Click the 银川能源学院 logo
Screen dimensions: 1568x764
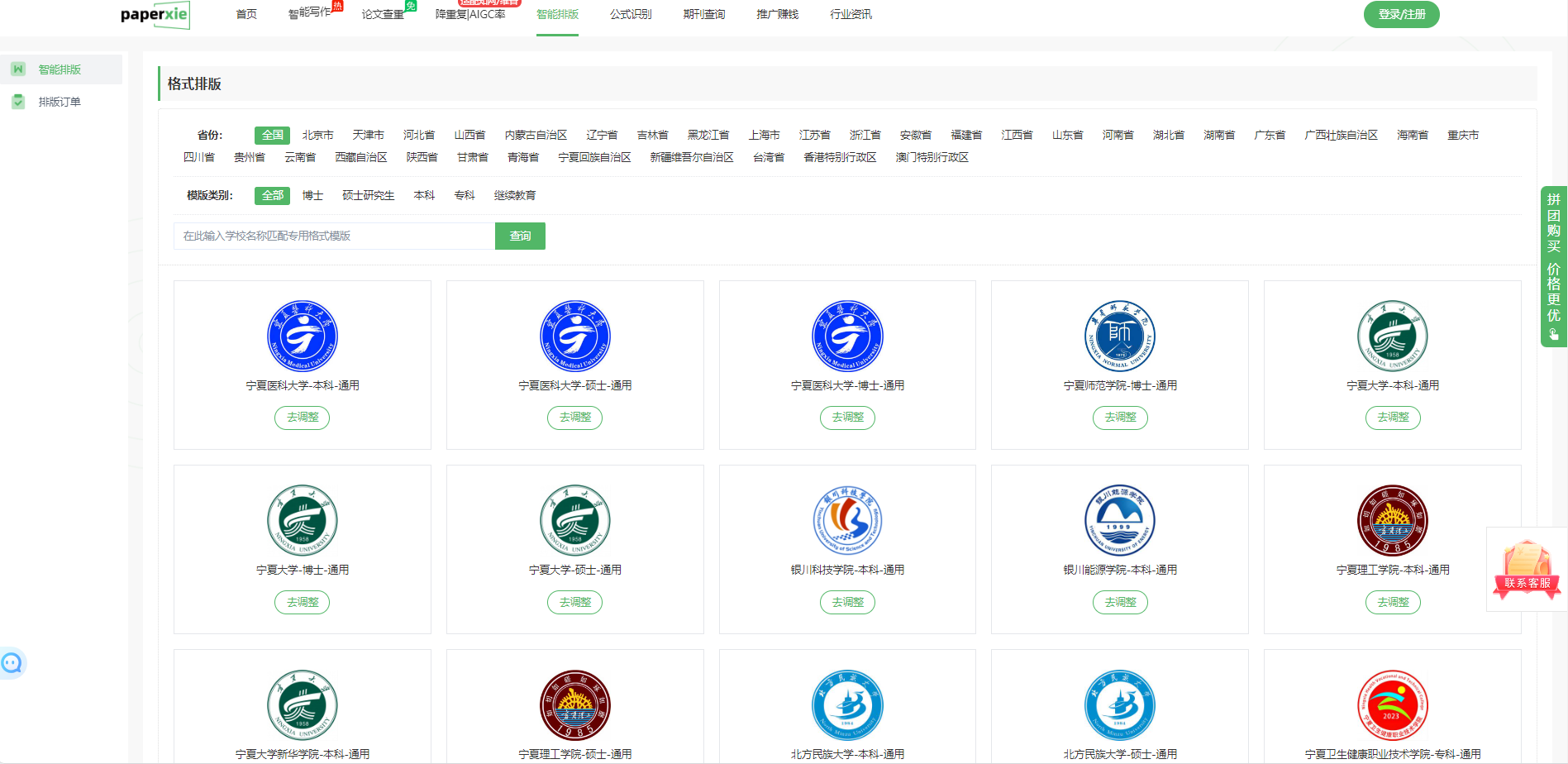point(1119,521)
